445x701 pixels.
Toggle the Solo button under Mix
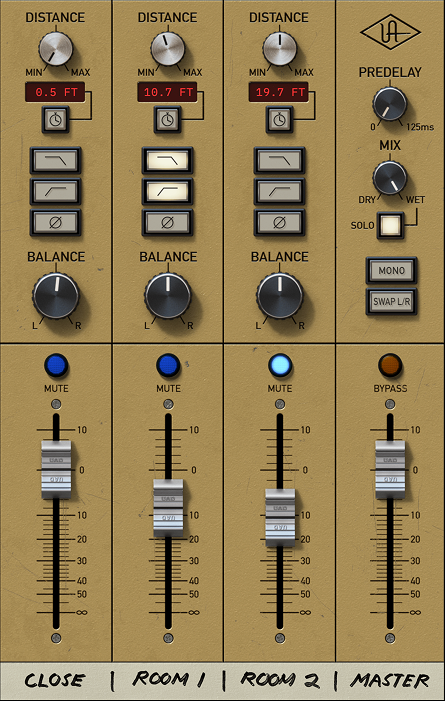[390, 225]
